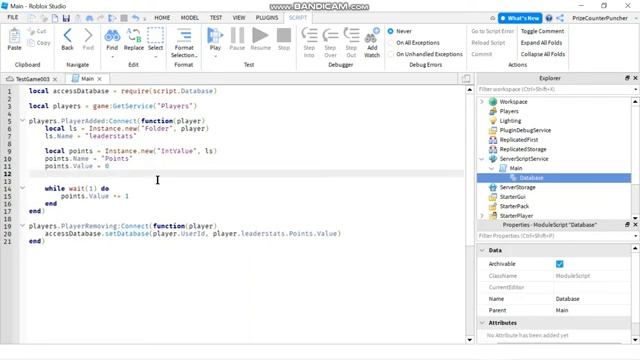Collapse the ServerScriptService node
640x360 pixels.
[x=482, y=159]
